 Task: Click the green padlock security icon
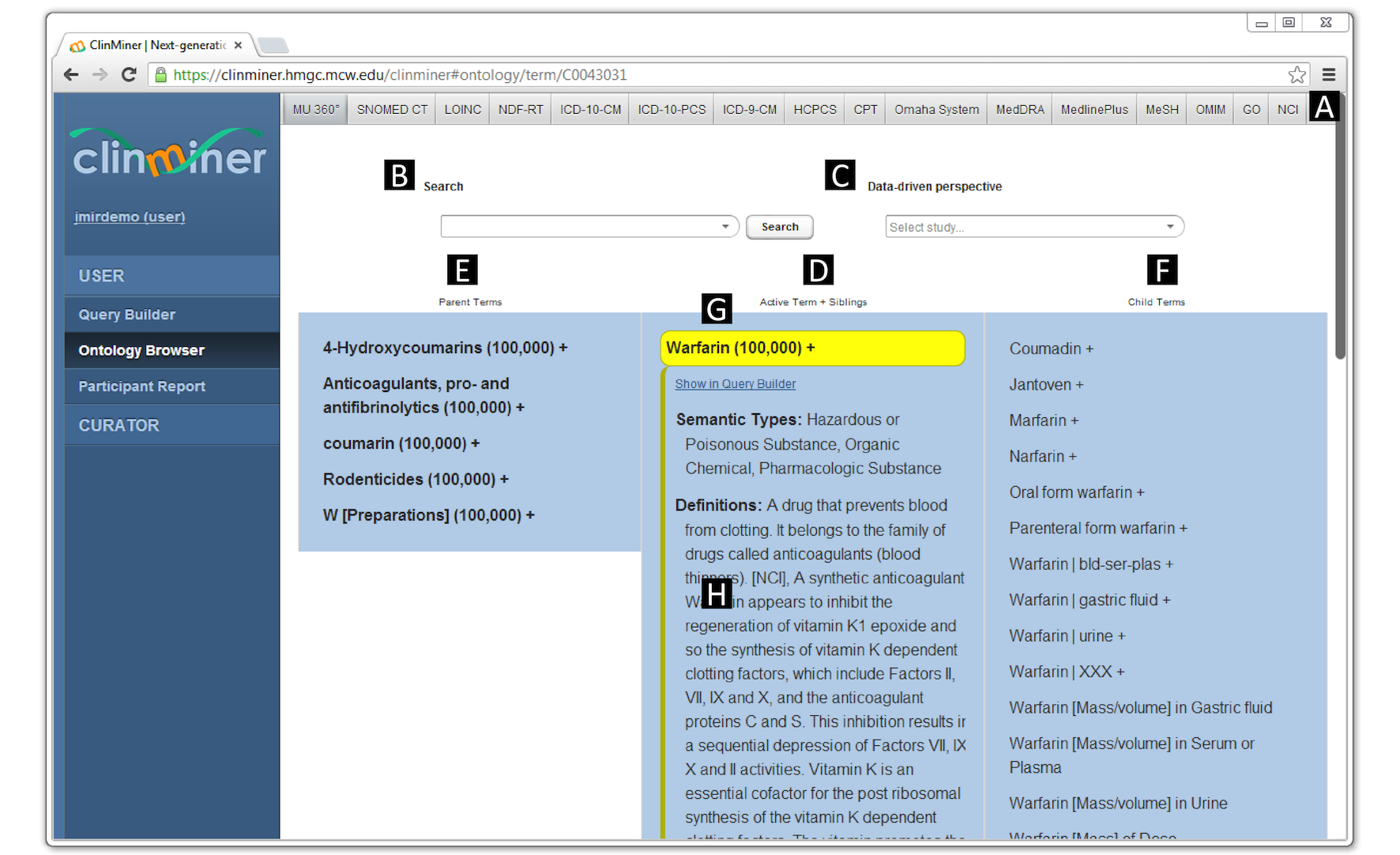coord(161,75)
